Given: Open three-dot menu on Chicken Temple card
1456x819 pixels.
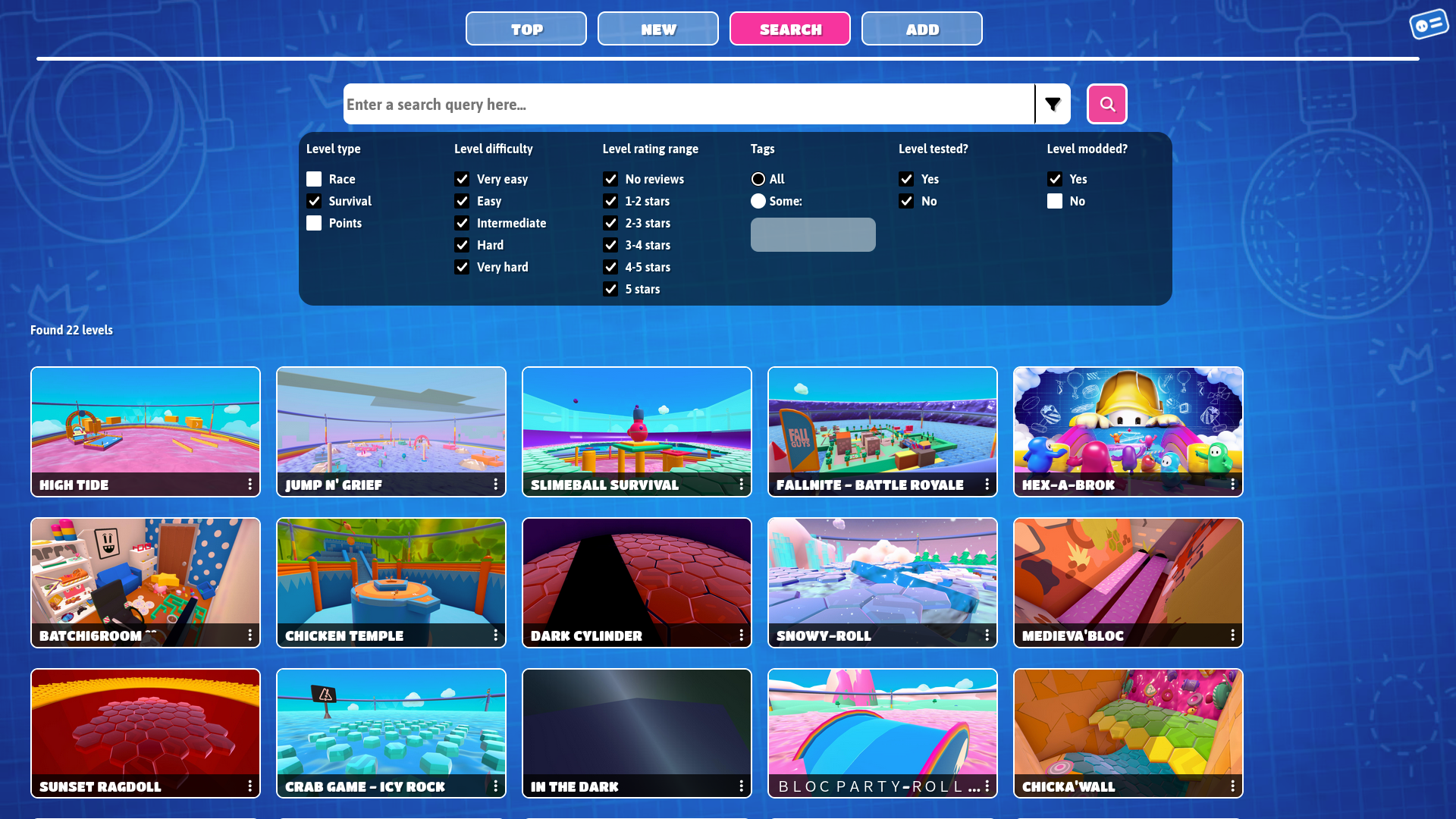Looking at the screenshot, I should (495, 635).
